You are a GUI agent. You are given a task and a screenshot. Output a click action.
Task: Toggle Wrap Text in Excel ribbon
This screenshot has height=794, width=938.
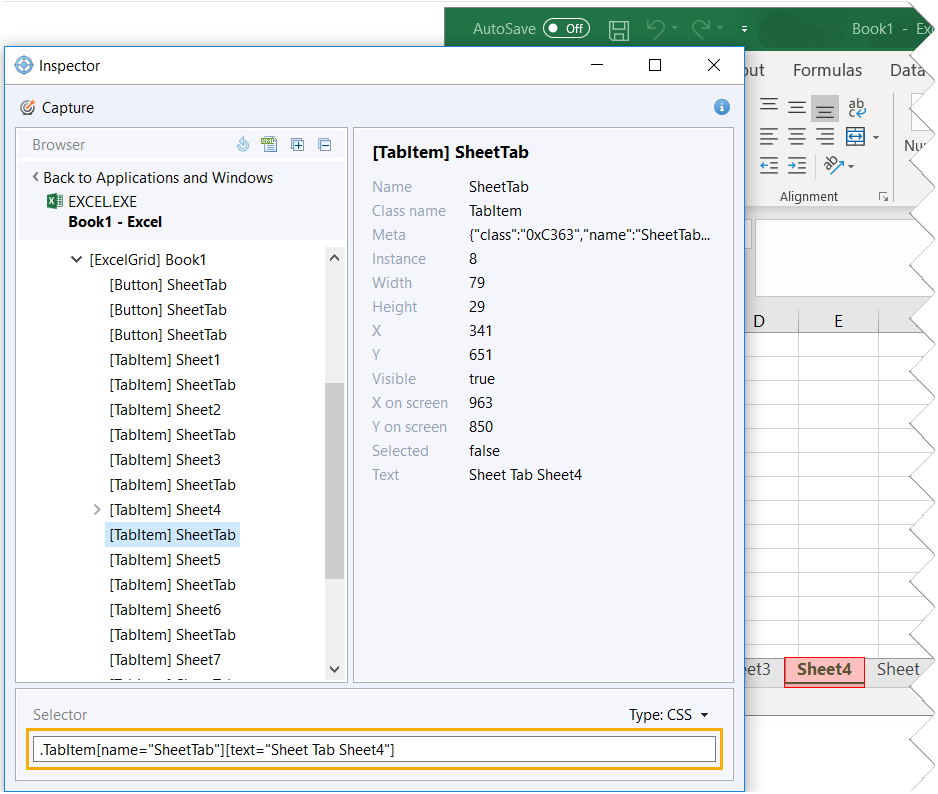(x=857, y=108)
